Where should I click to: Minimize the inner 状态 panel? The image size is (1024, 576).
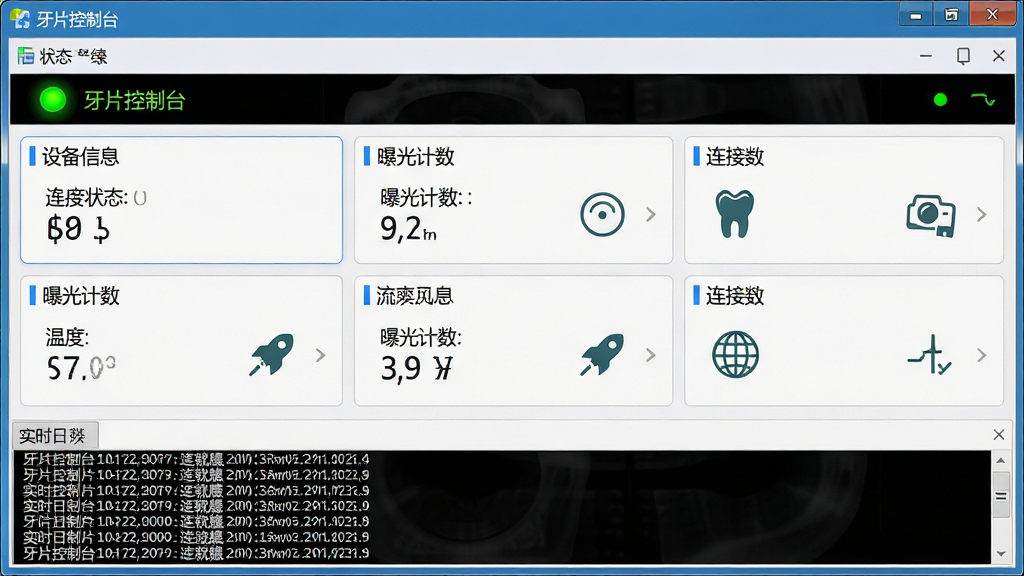(x=925, y=56)
